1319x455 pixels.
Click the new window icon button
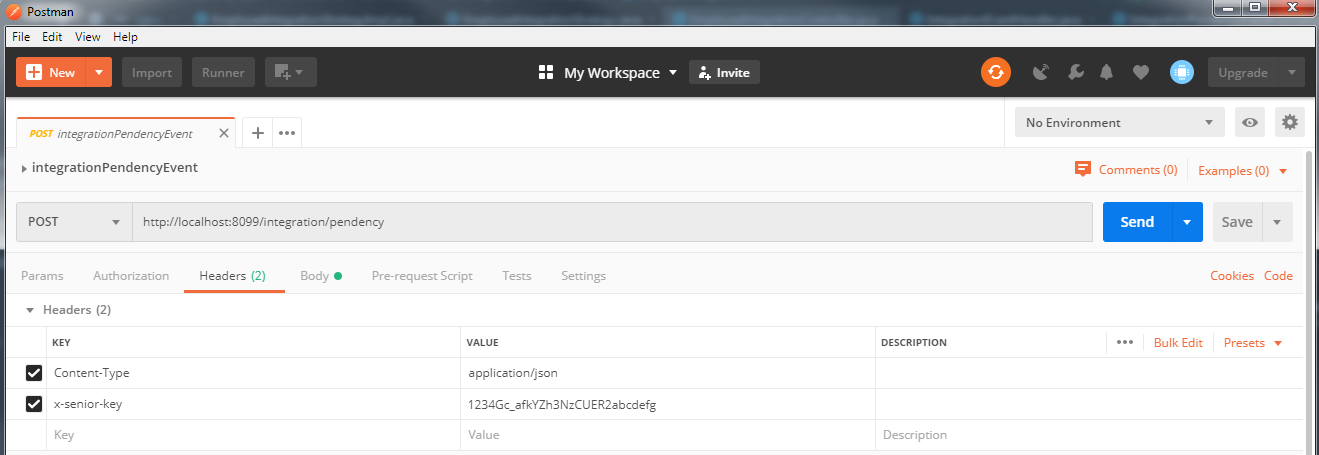click(x=289, y=72)
